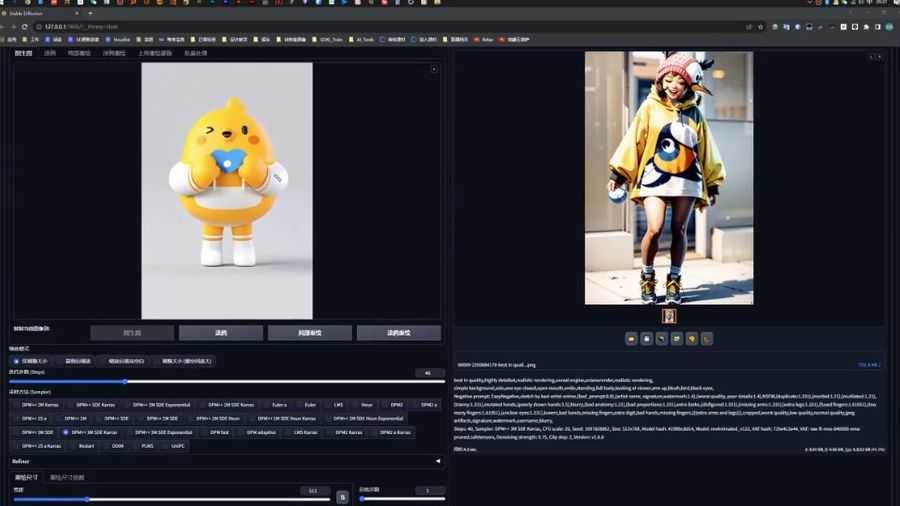Select the output gallery thumbnail
This screenshot has height=506, width=900.
click(x=669, y=316)
